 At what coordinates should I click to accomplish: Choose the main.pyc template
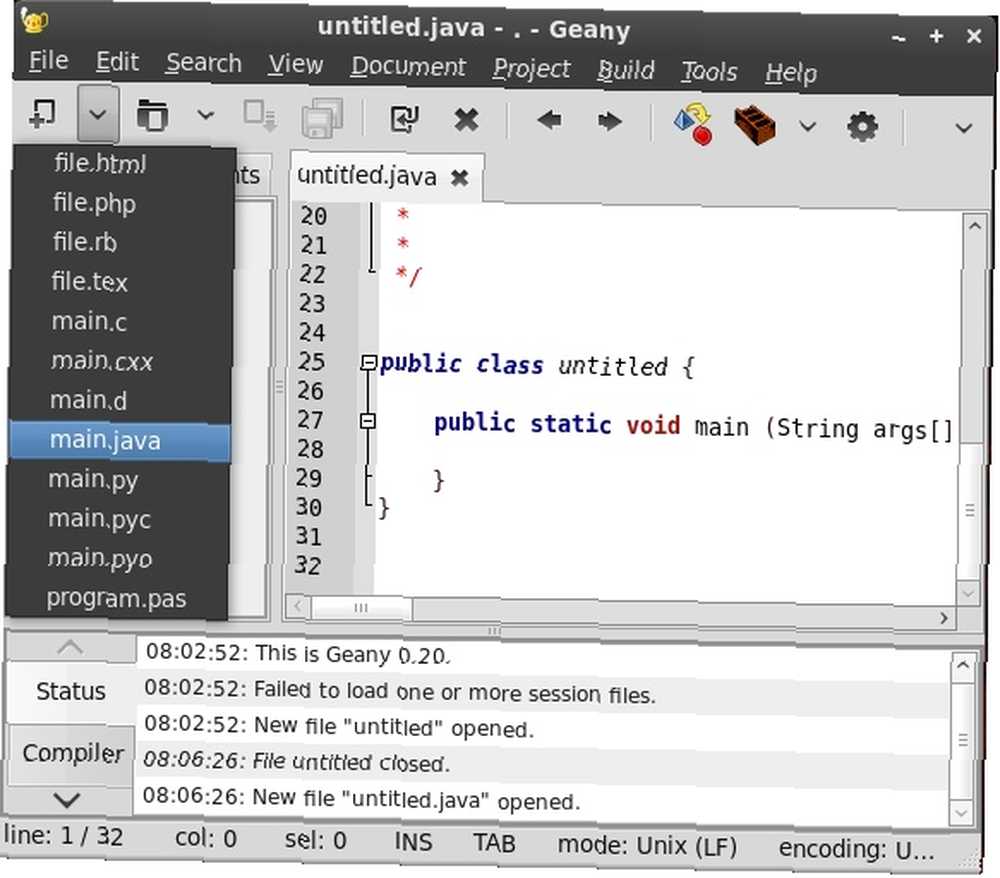[118, 519]
